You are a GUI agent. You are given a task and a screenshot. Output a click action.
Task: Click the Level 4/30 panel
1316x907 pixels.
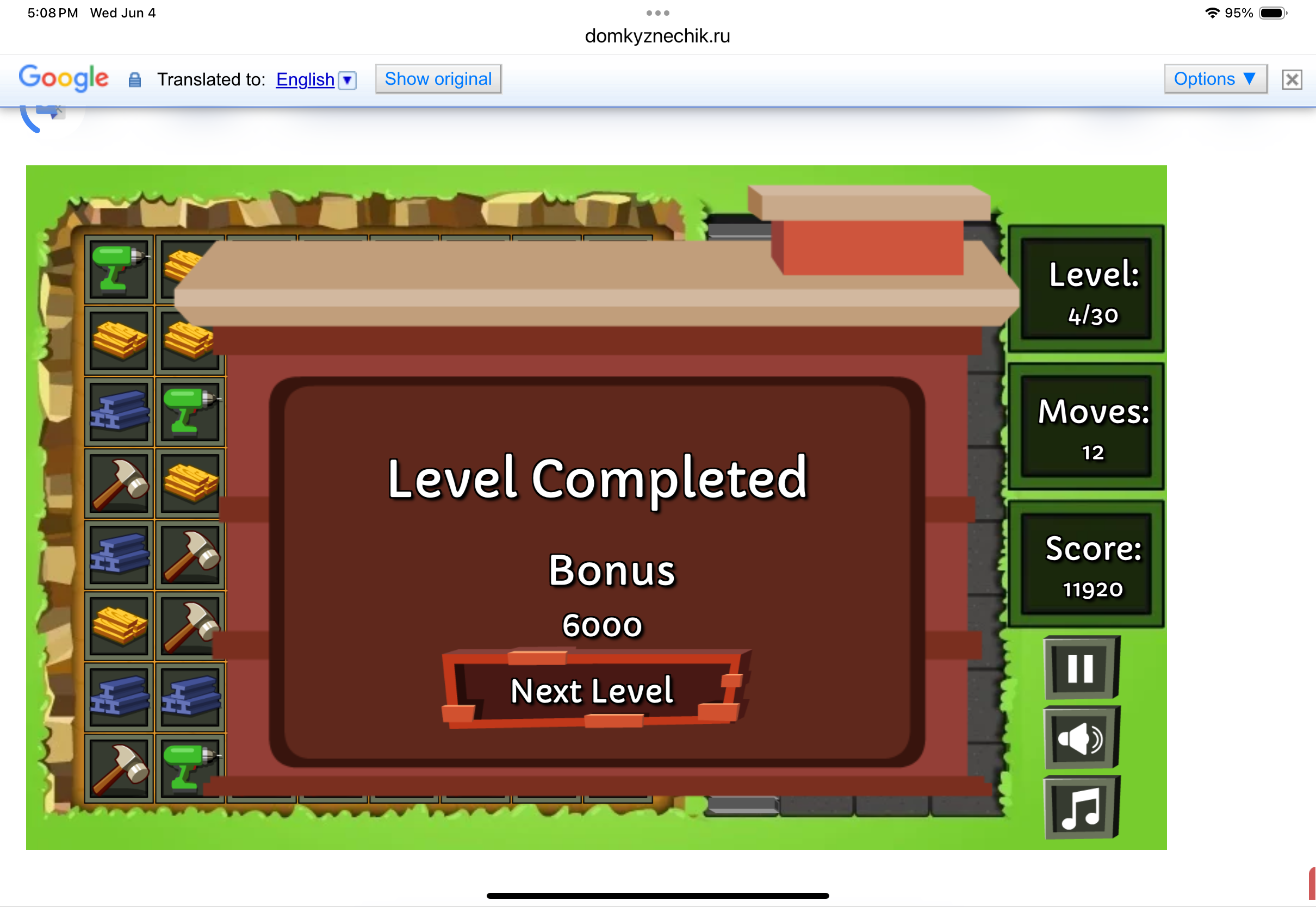[1086, 289]
